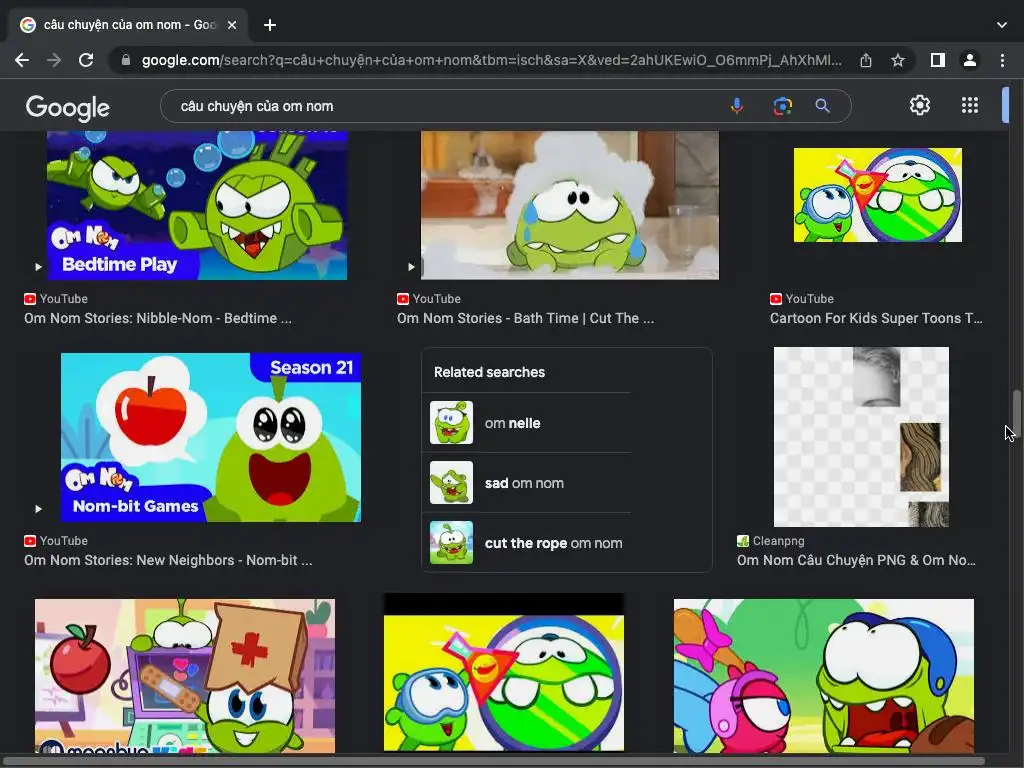This screenshot has width=1024, height=768.
Task: Click the Google logo
Action: [68, 108]
